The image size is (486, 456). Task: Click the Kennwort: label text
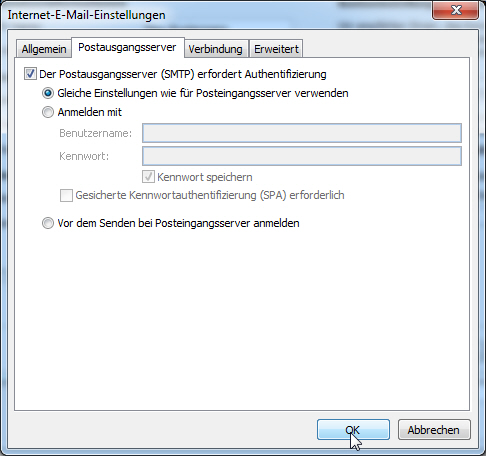click(x=84, y=156)
